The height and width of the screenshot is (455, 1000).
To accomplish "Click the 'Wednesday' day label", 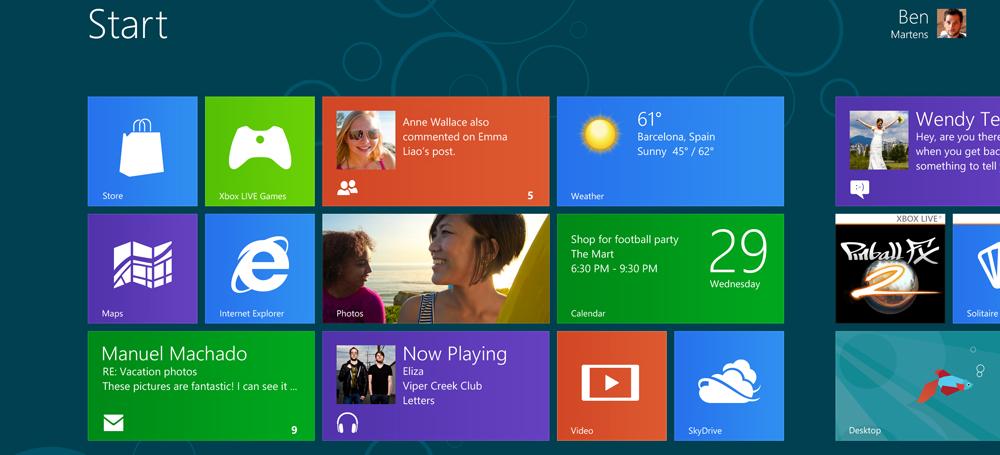I will (x=735, y=284).
